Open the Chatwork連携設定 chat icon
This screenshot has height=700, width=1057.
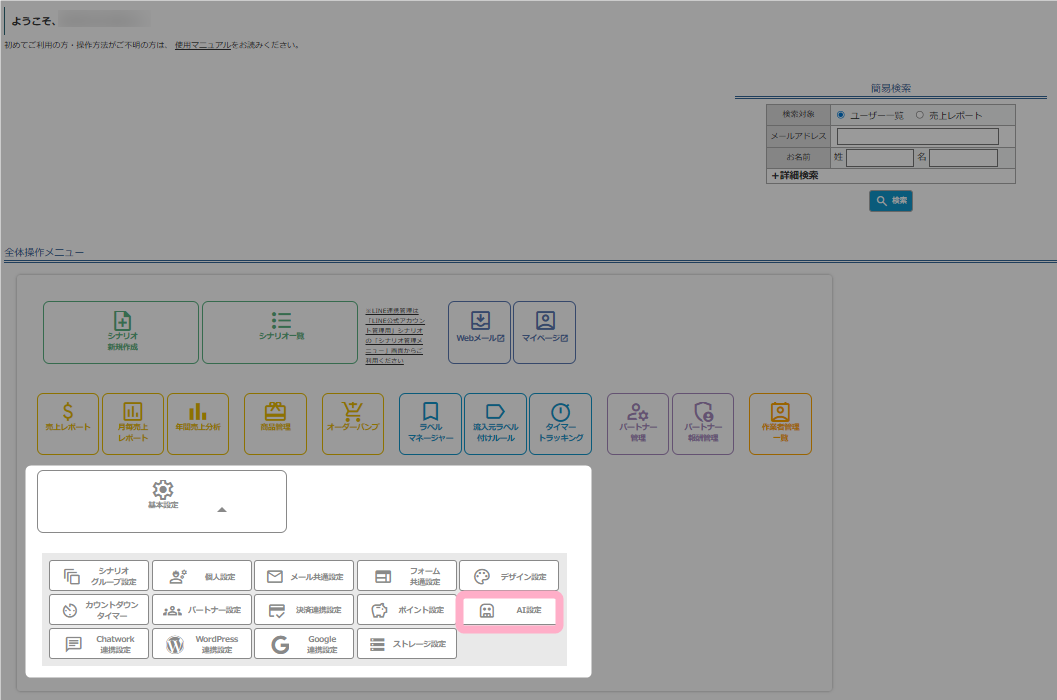pyautogui.click(x=73, y=645)
